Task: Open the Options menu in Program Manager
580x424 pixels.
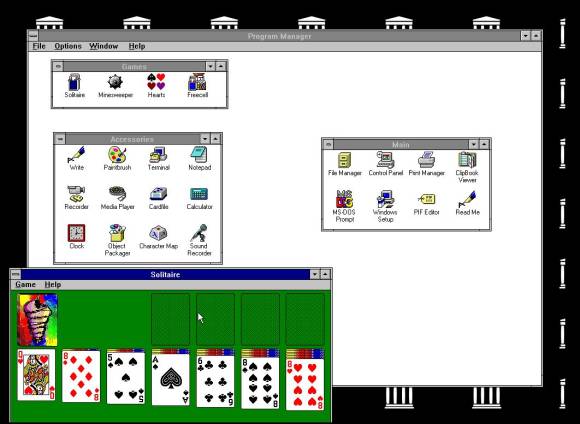Action: click(68, 46)
